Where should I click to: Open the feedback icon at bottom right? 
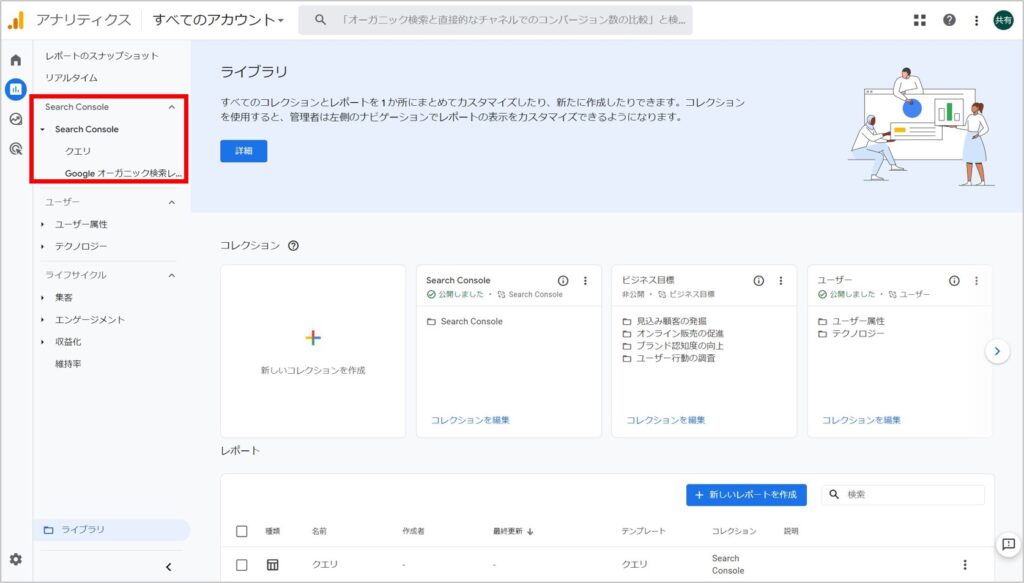coord(1008,544)
